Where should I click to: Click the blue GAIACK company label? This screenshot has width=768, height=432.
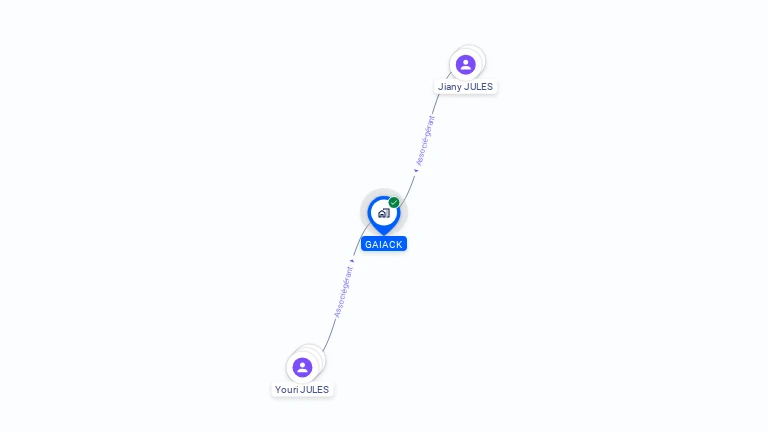(384, 244)
